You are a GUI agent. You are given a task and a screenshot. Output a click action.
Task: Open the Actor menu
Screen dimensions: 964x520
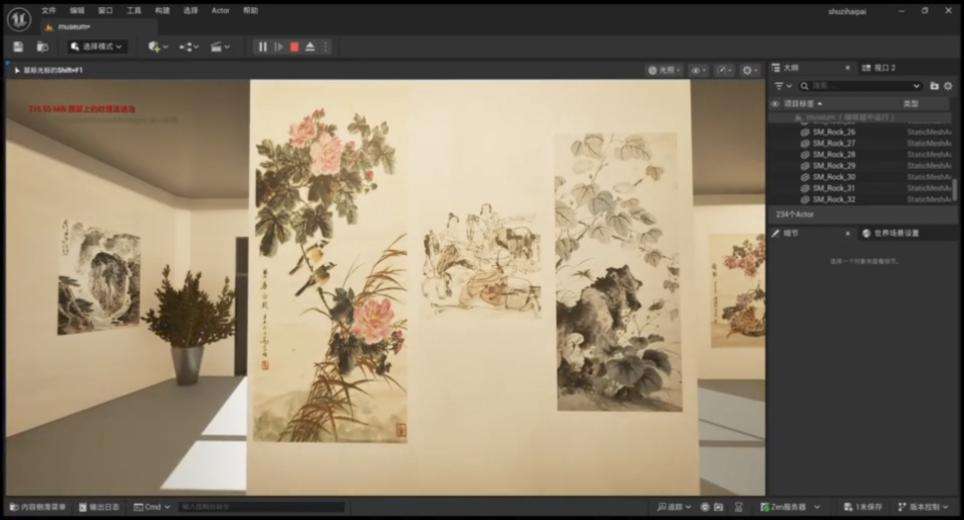(x=220, y=11)
